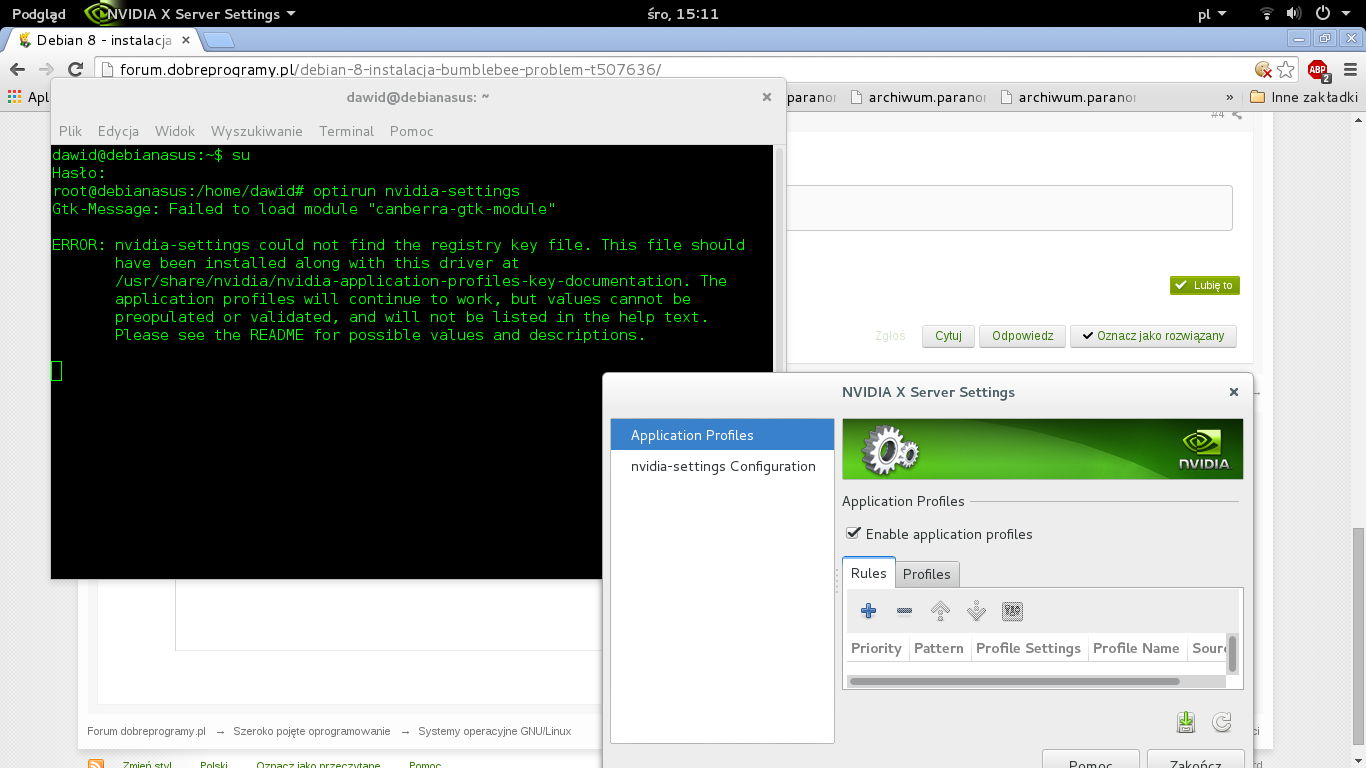Open the Wyszukiwanie menu in terminal

click(x=257, y=131)
